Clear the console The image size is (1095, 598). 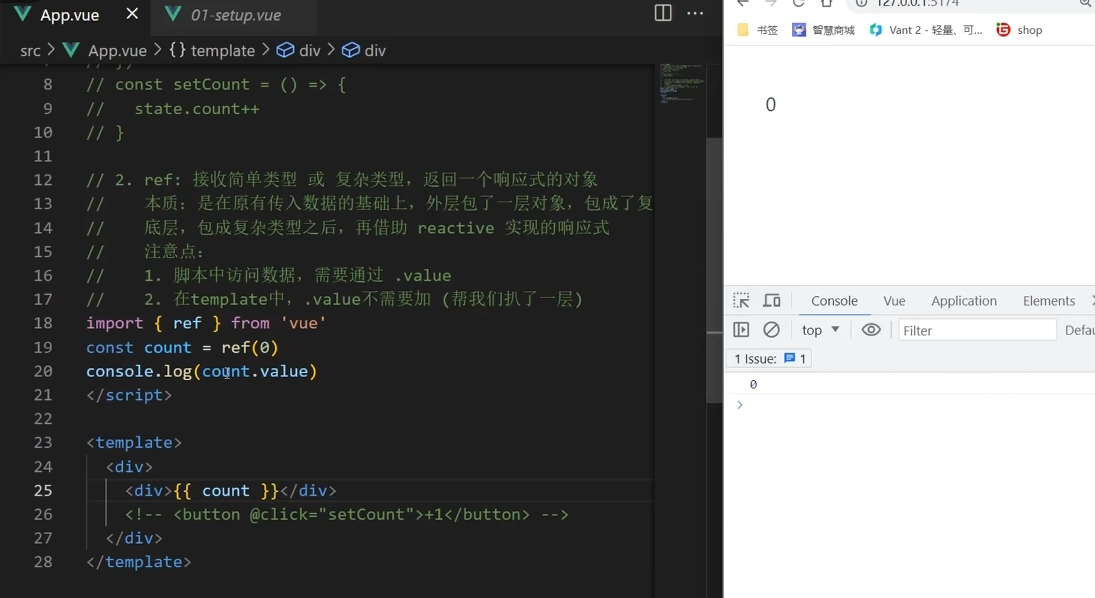click(771, 330)
